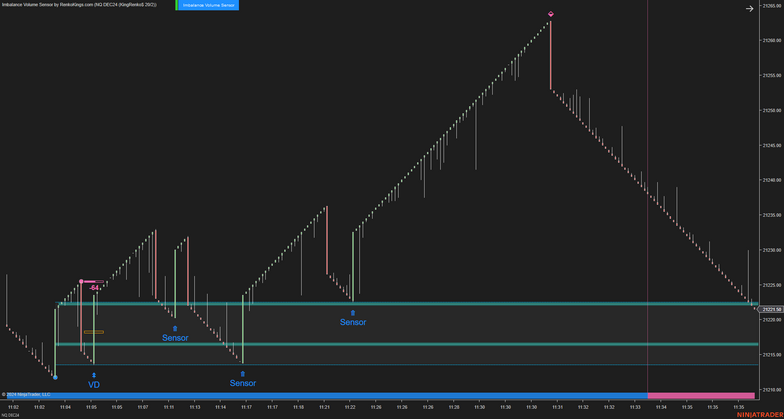Image resolution: width=784 pixels, height=419 pixels.
Task: Click the NQ DEC24 instrument label at bottom left
Action: click(x=11, y=415)
